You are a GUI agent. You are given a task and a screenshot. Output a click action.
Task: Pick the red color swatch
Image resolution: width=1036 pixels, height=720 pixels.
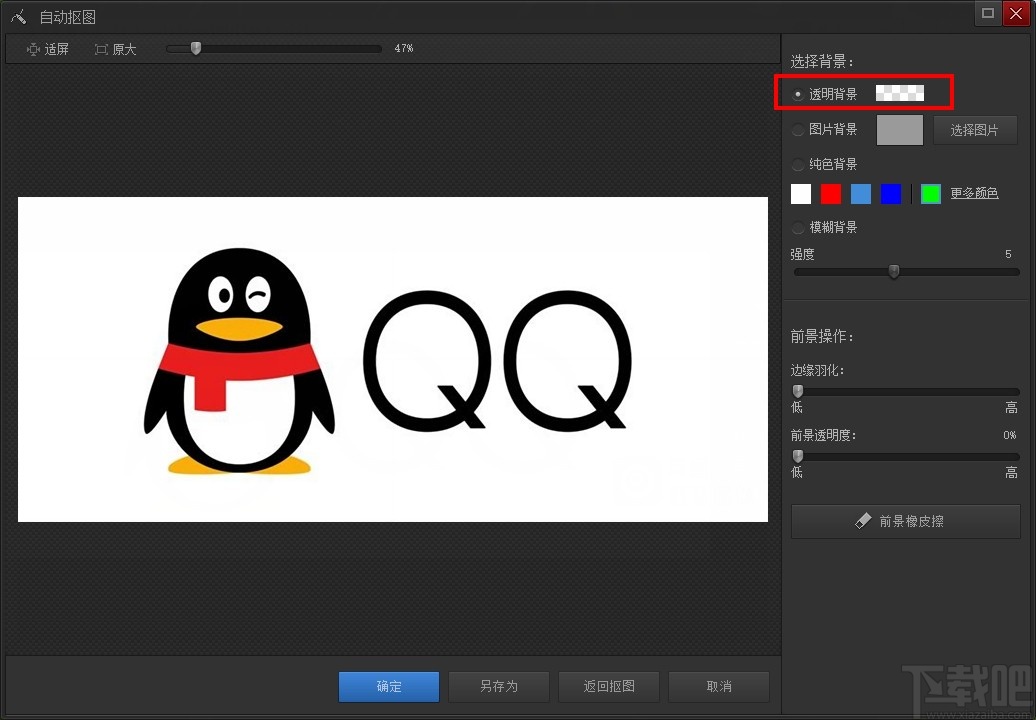point(831,194)
